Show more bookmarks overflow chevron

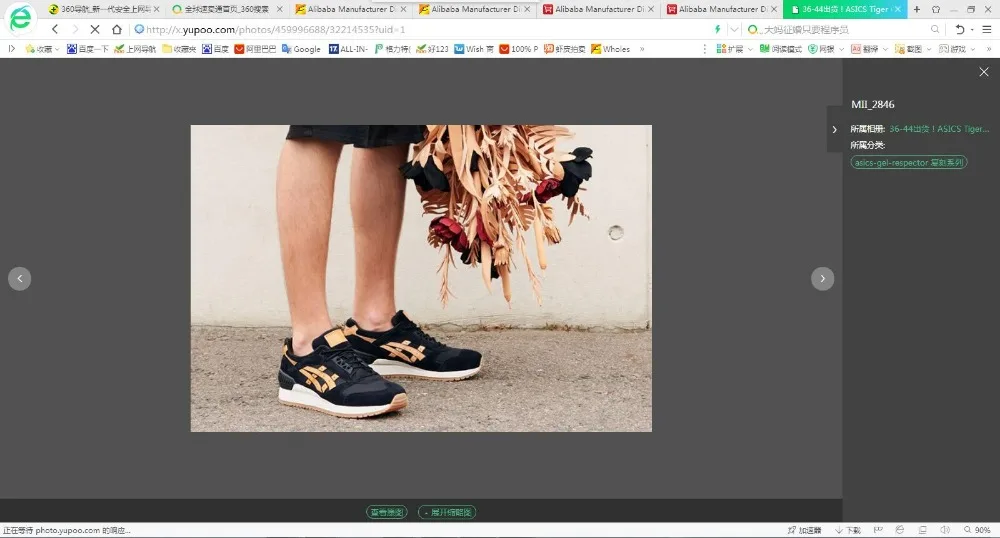[642, 49]
